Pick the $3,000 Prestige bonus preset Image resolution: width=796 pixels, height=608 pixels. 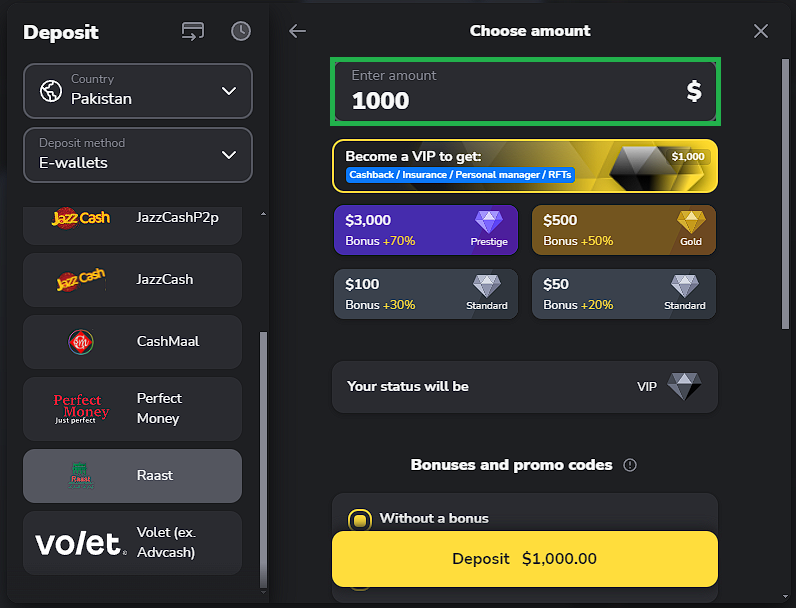pyautogui.click(x=425, y=230)
